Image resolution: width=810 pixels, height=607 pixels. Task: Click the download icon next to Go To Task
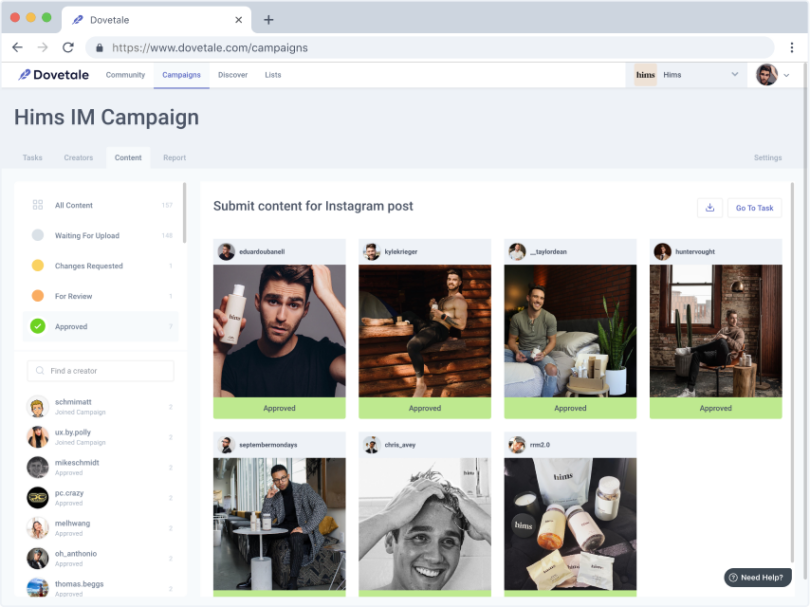pos(710,207)
